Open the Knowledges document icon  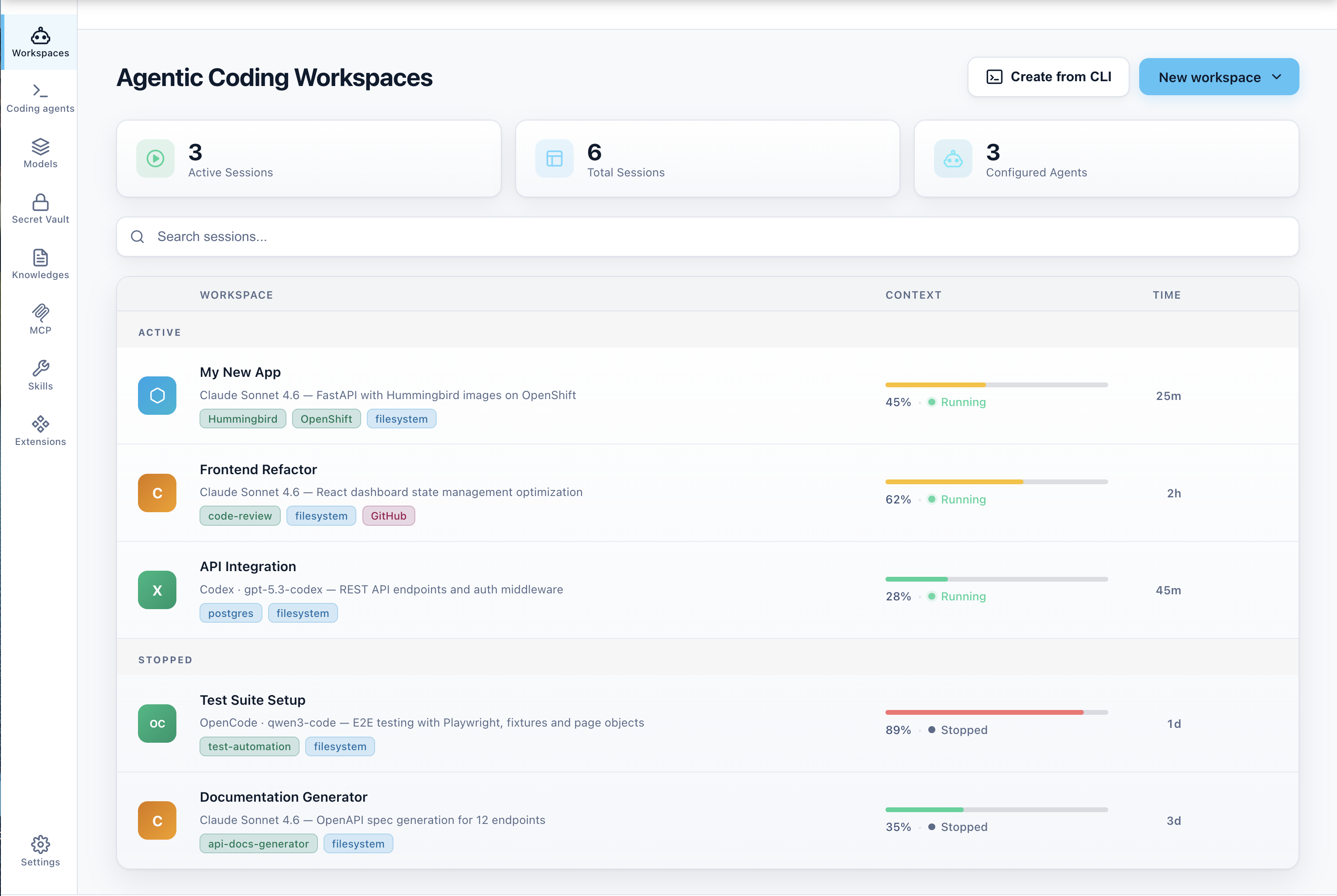(40, 257)
